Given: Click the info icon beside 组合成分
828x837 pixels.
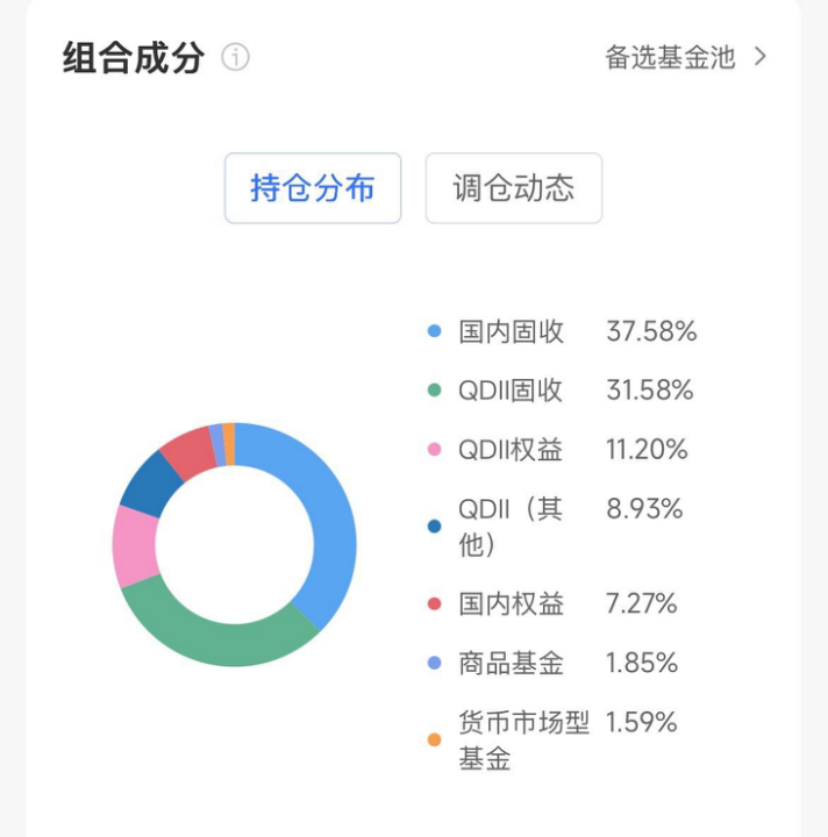Looking at the screenshot, I should click(x=236, y=58).
